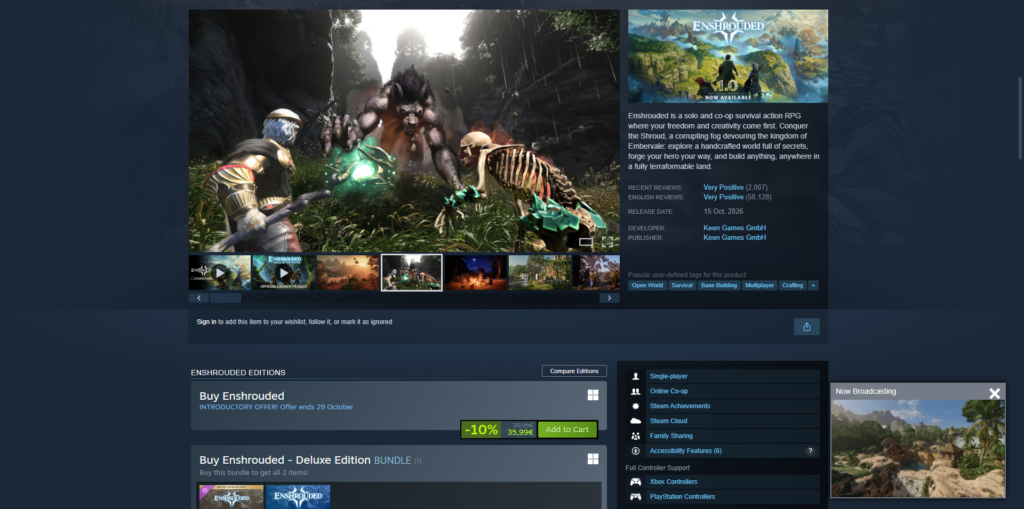Click the Deluxe bundle pack thumbnail image
Viewport: 1024px width, 509px height.
click(x=231, y=497)
